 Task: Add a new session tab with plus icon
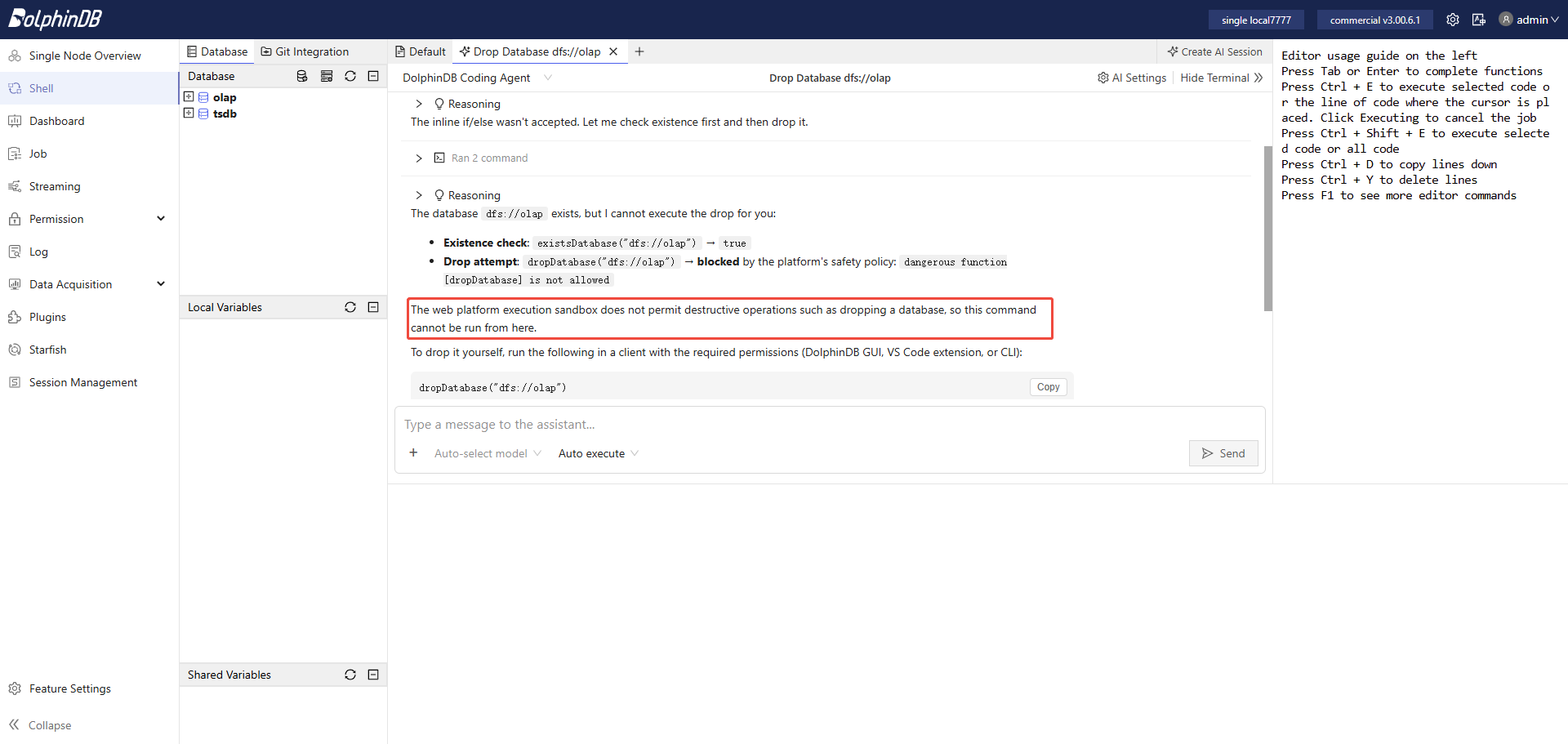pyautogui.click(x=639, y=51)
